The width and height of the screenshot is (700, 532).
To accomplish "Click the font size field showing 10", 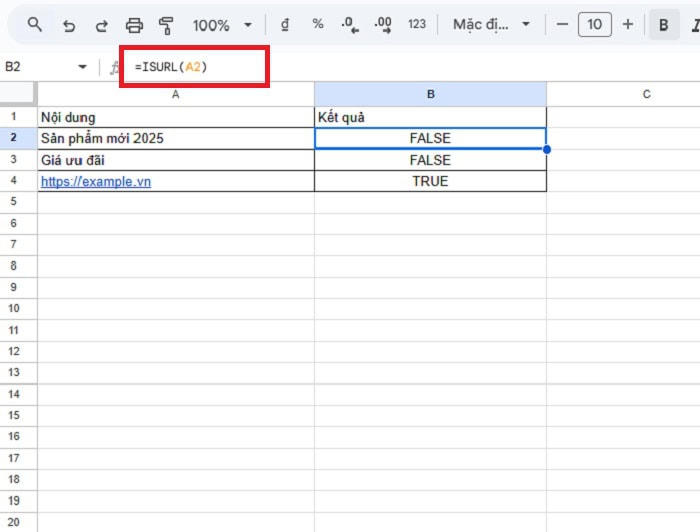I will 594,24.
